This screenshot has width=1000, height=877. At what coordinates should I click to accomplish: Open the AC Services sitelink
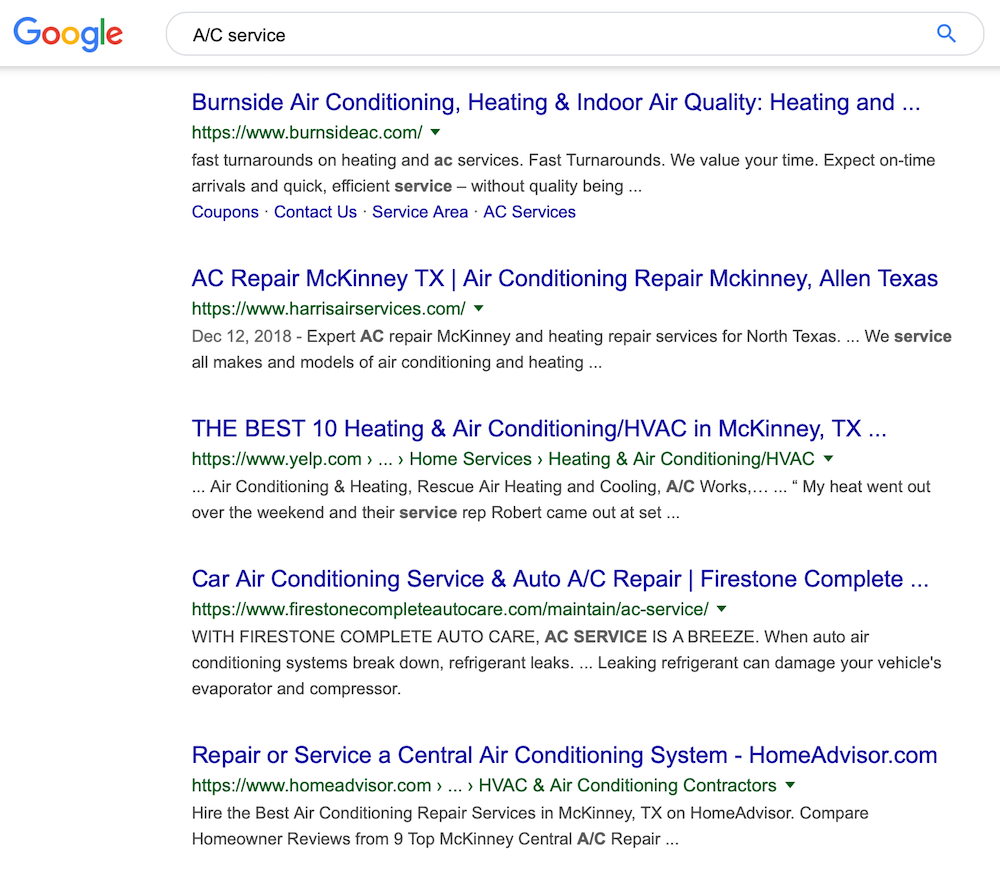529,212
